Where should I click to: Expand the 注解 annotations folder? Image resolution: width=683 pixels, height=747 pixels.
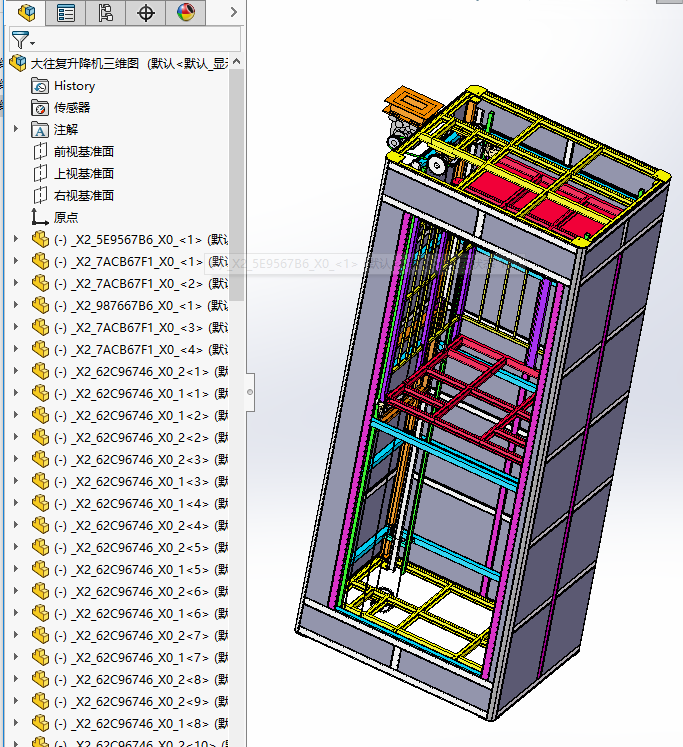click(15, 129)
